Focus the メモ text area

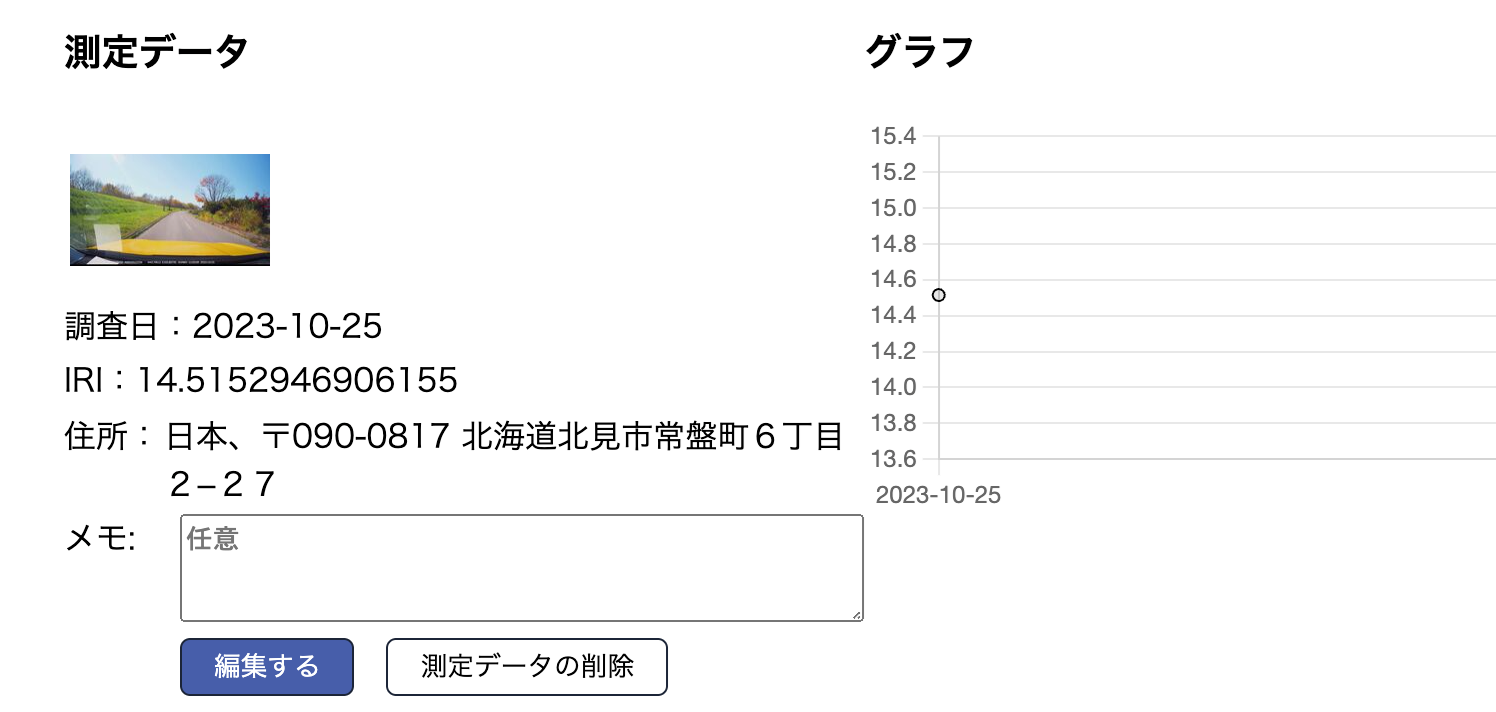click(521, 568)
